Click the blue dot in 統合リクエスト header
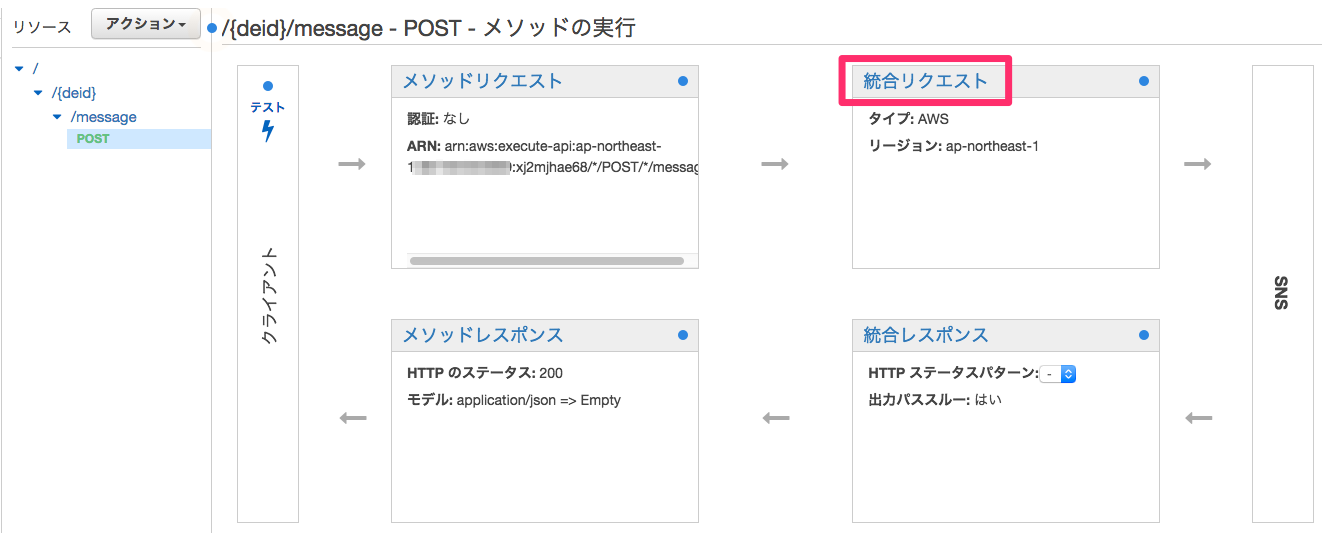Screen dimensions: 1322x533 pyautogui.click(x=1144, y=81)
